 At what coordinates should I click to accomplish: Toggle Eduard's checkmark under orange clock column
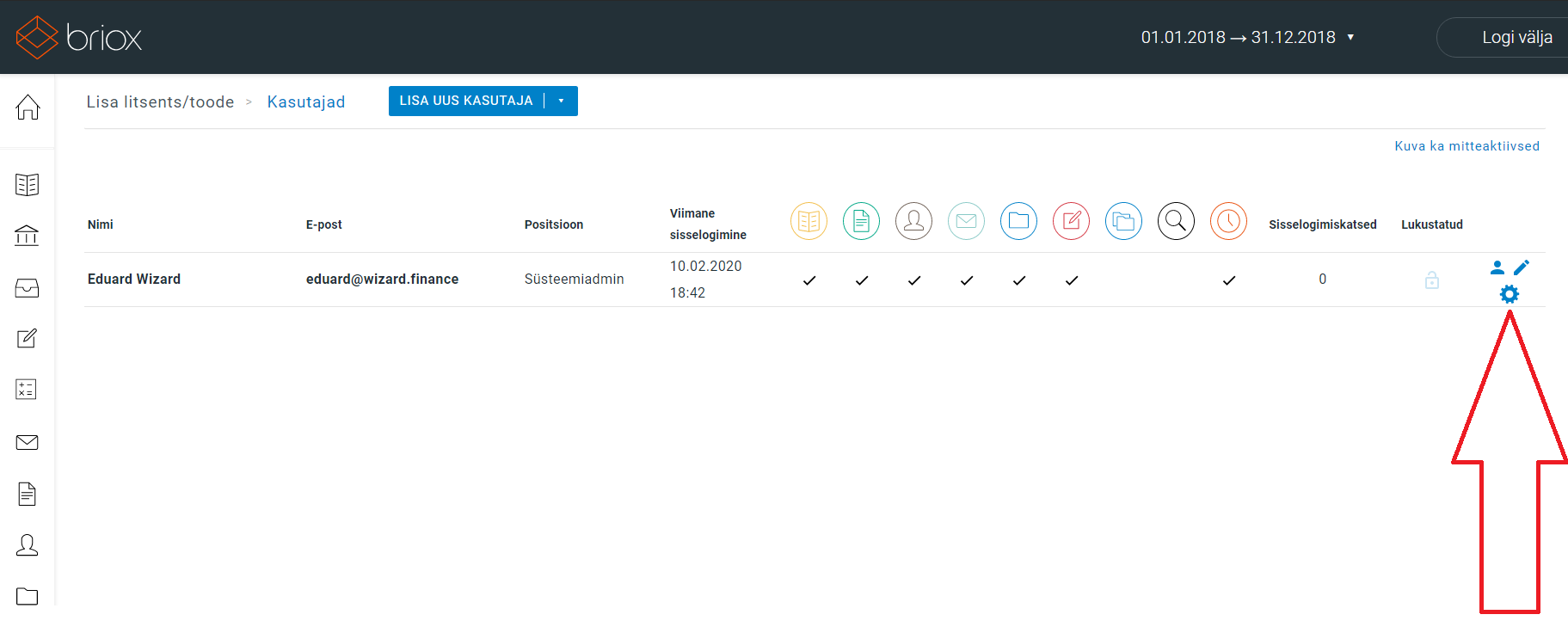click(1229, 280)
